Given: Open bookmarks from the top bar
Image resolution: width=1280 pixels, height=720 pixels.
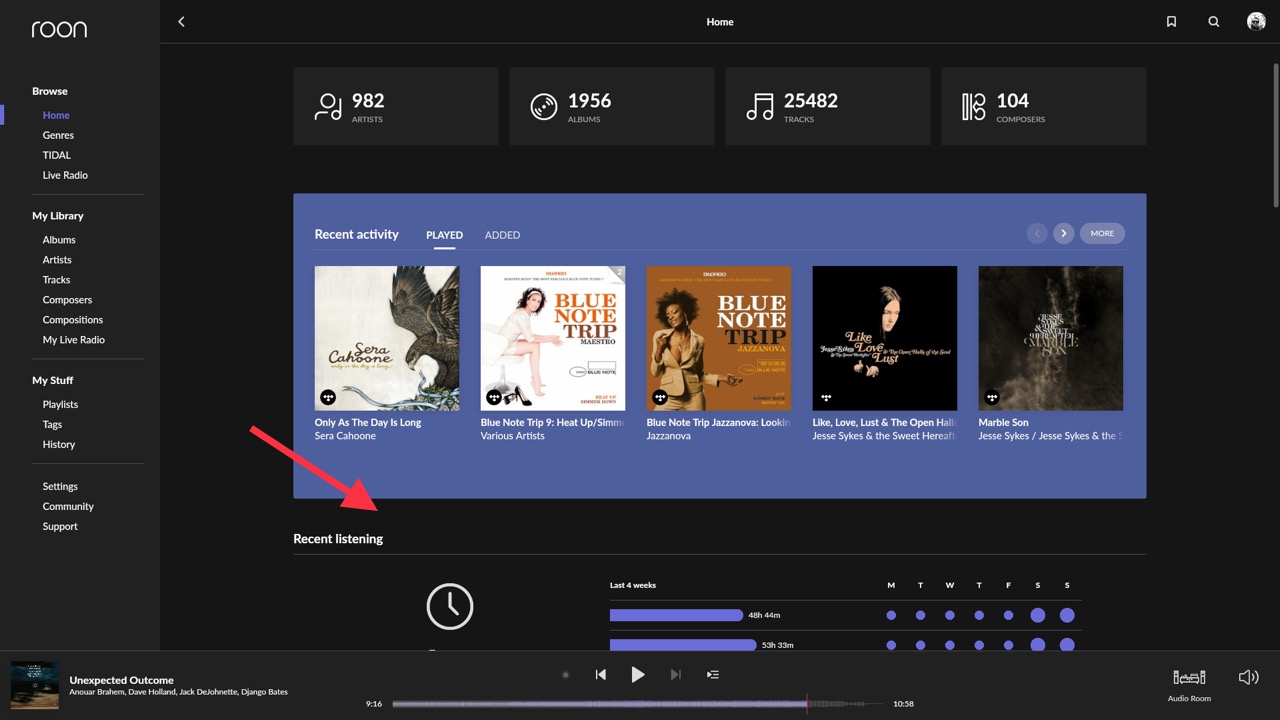Looking at the screenshot, I should [x=1171, y=22].
